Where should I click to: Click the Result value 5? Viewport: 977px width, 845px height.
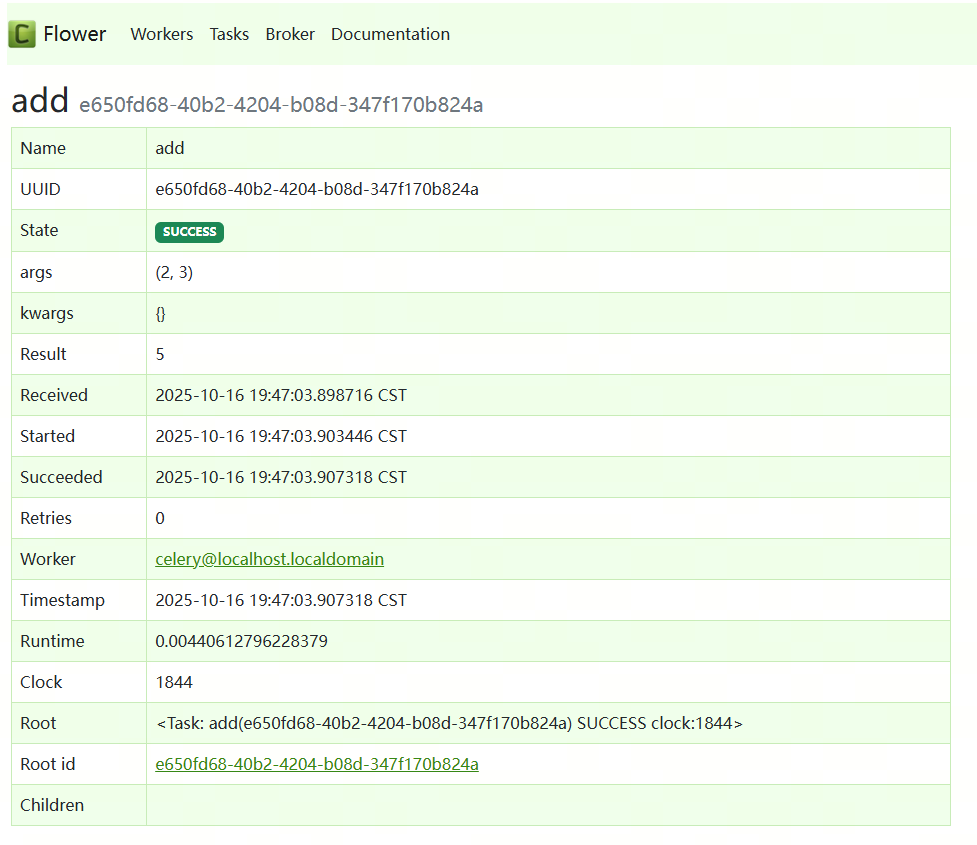159,354
